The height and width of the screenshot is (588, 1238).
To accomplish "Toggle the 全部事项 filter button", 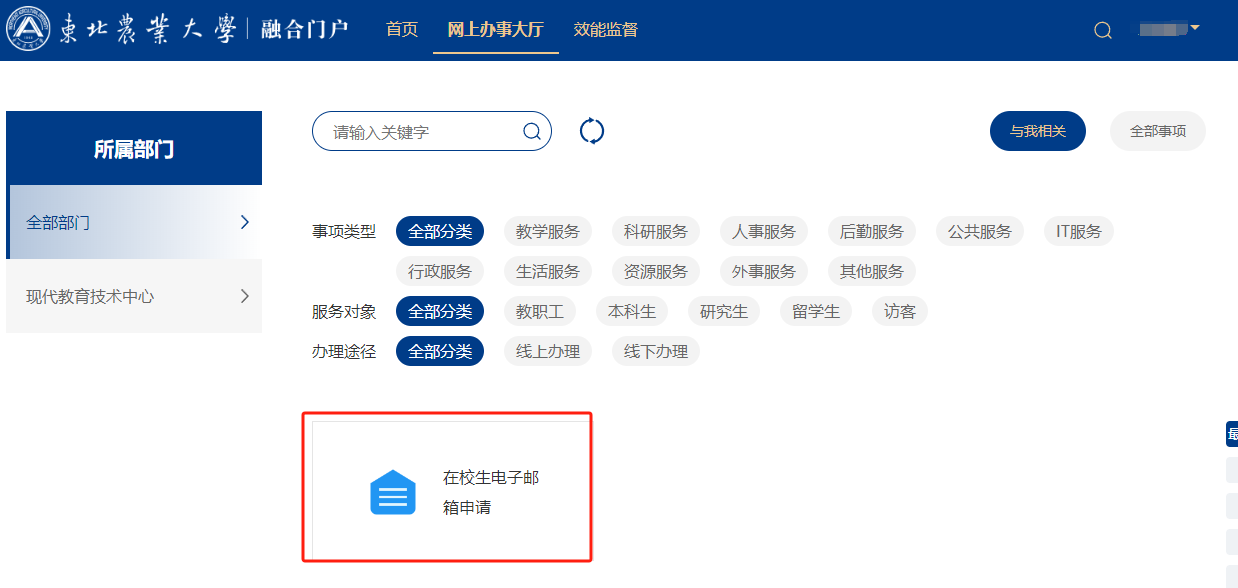I will pyautogui.click(x=1157, y=131).
